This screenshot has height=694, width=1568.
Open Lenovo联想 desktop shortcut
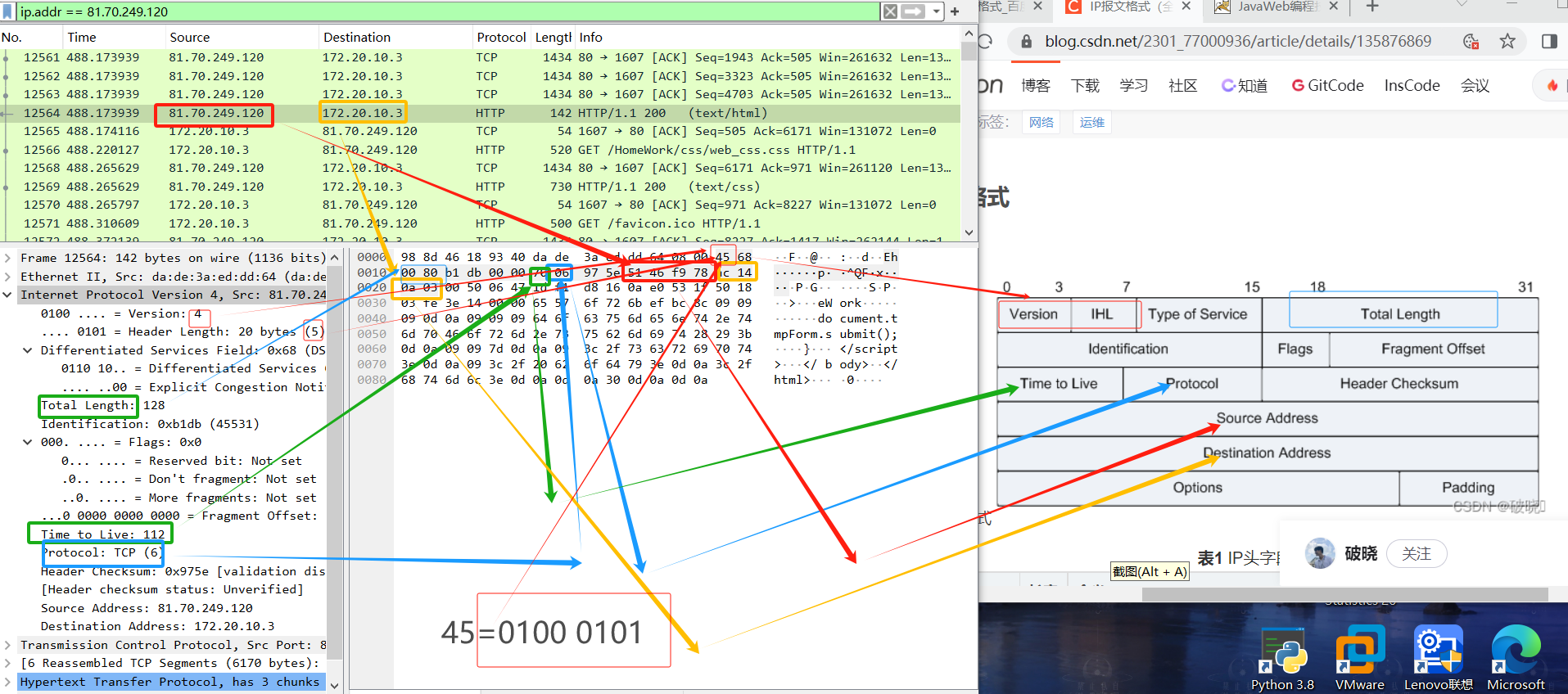click(x=1438, y=659)
